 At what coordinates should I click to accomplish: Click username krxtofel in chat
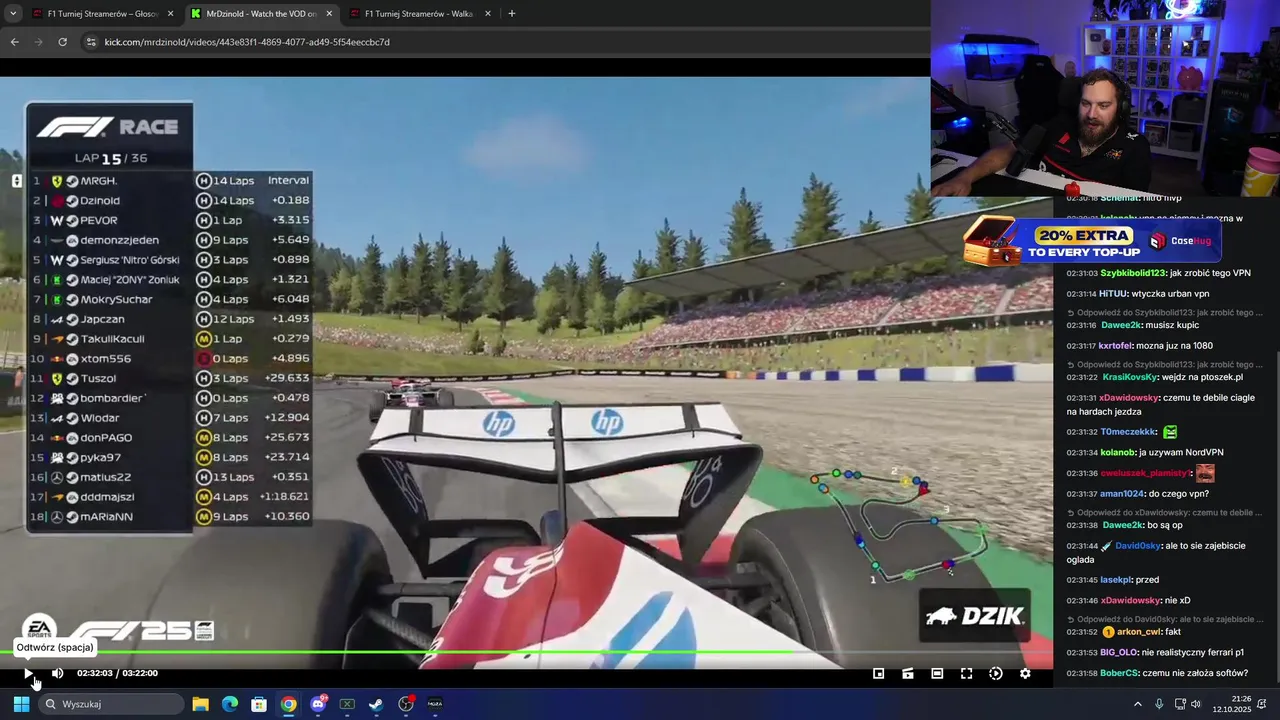coord(1116,346)
